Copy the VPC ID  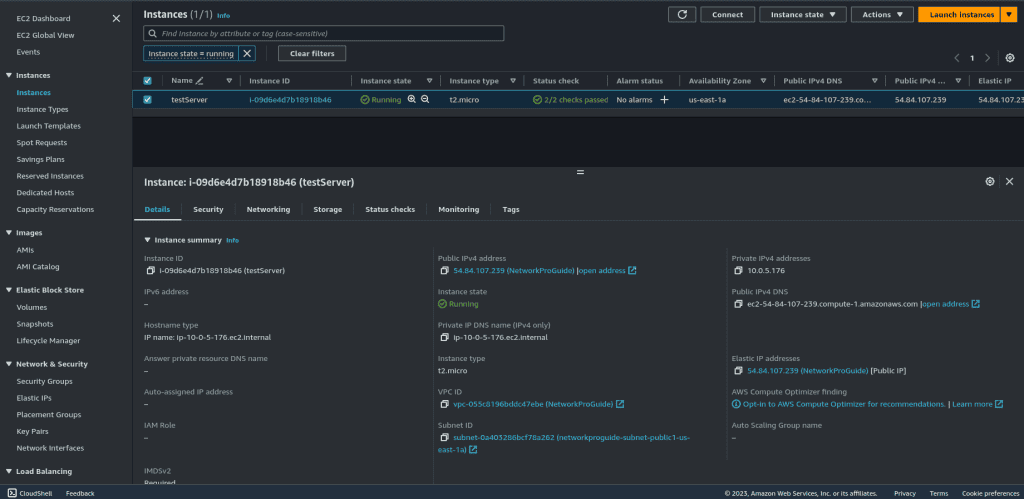[445, 404]
